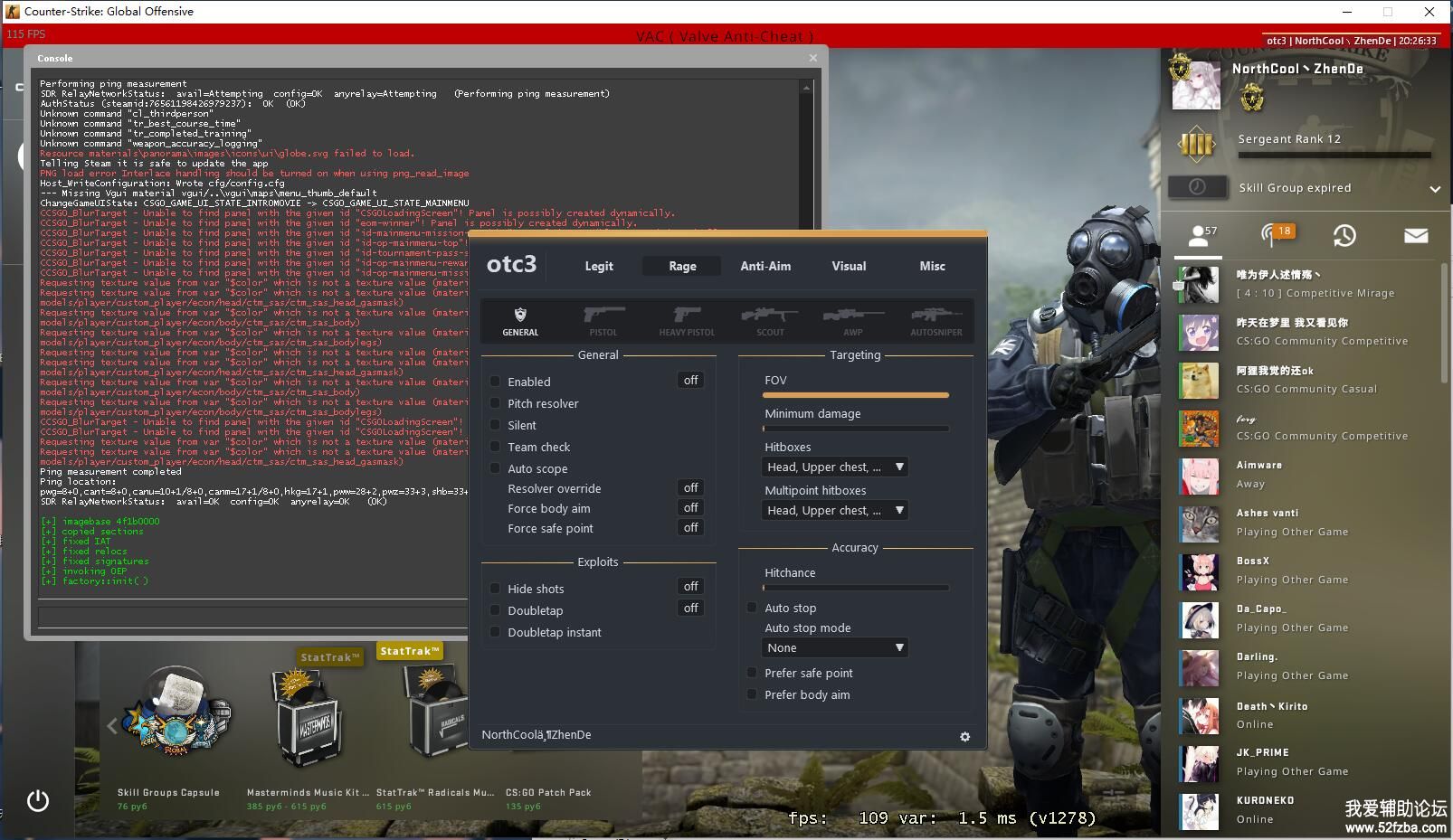Select the GENERAL weapon category icon
Image resolution: width=1453 pixels, height=840 pixels.
[520, 321]
